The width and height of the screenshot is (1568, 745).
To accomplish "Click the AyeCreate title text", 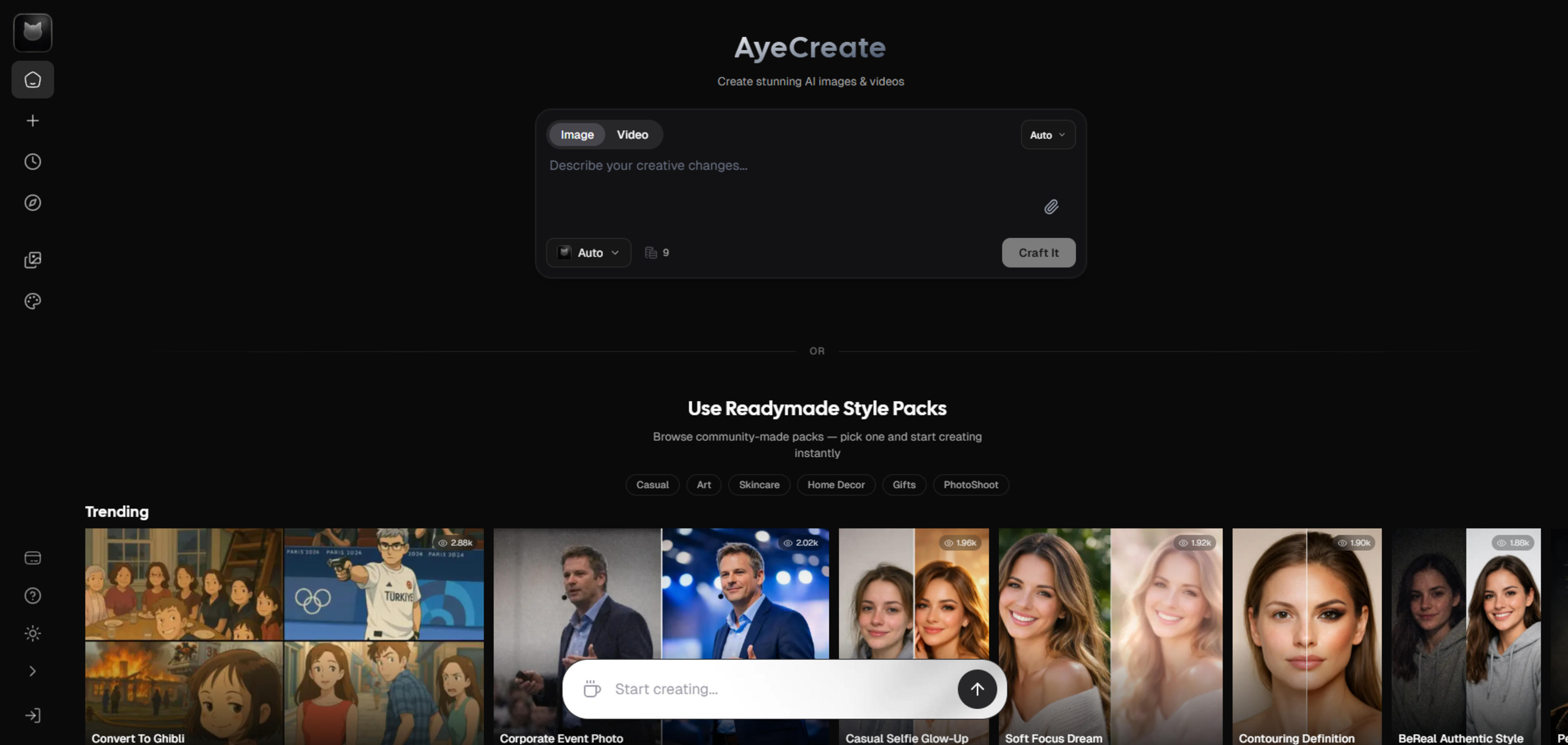I will pos(810,47).
